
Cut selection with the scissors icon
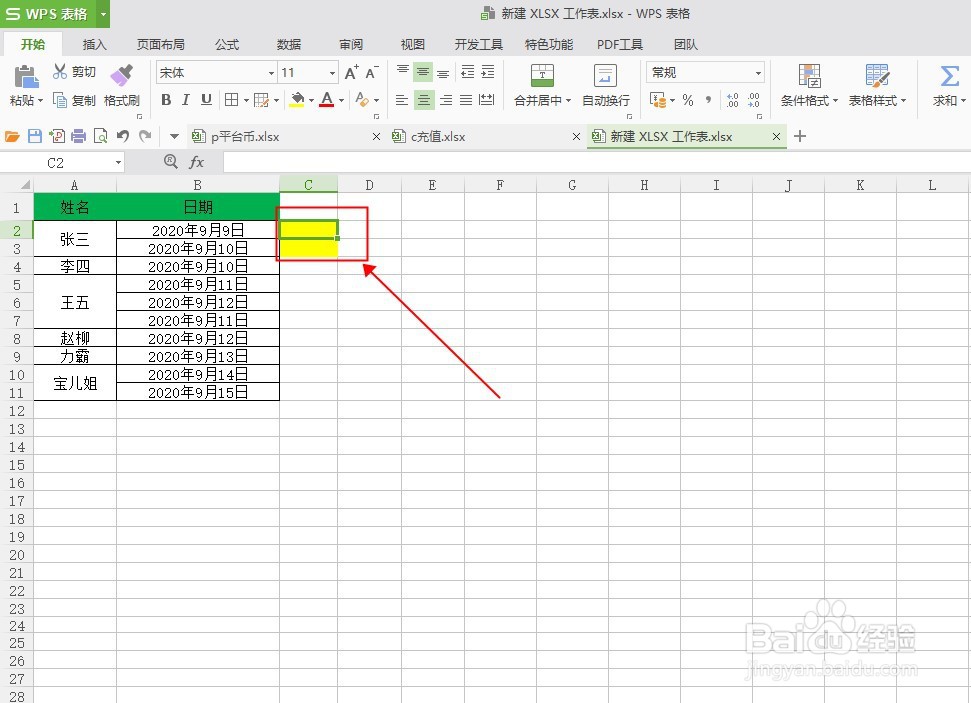[x=59, y=72]
